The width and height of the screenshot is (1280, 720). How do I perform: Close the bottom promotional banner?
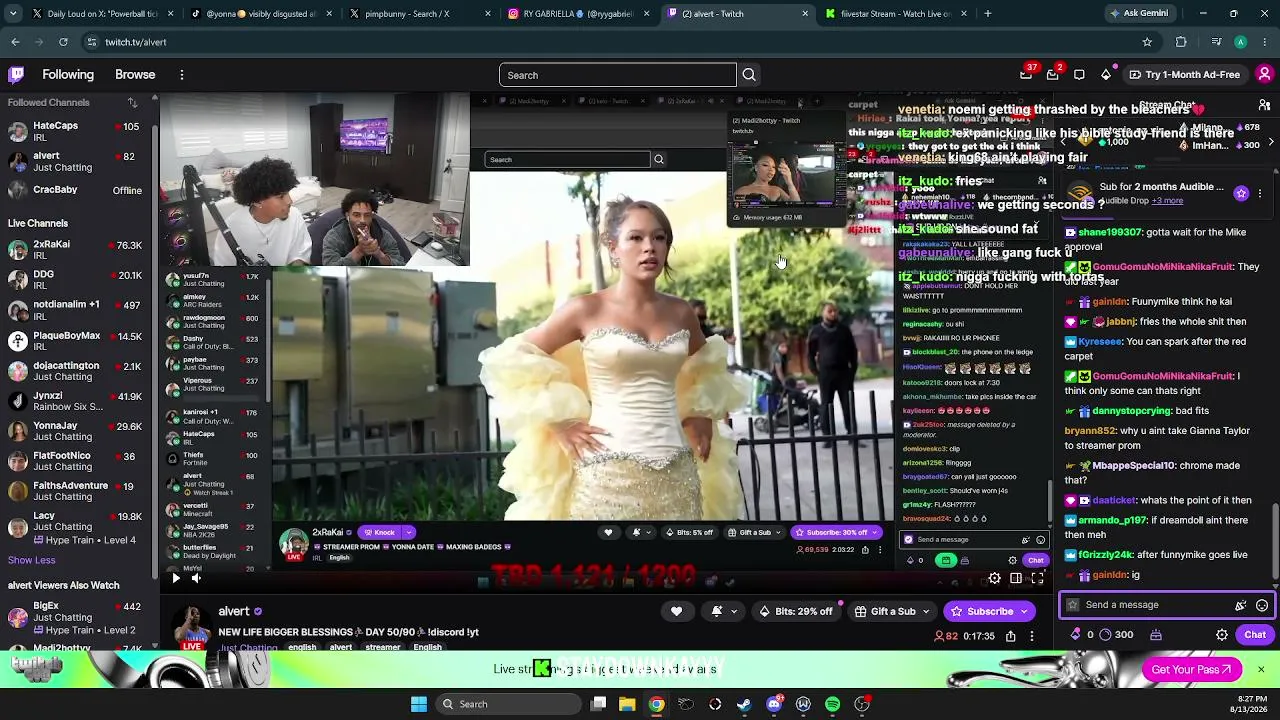[x=1260, y=670]
